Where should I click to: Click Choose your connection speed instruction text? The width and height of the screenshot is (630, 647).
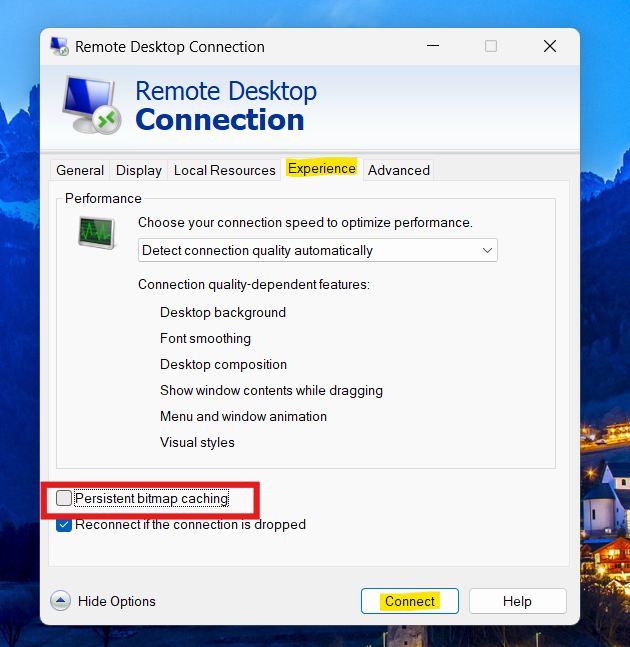pos(305,222)
